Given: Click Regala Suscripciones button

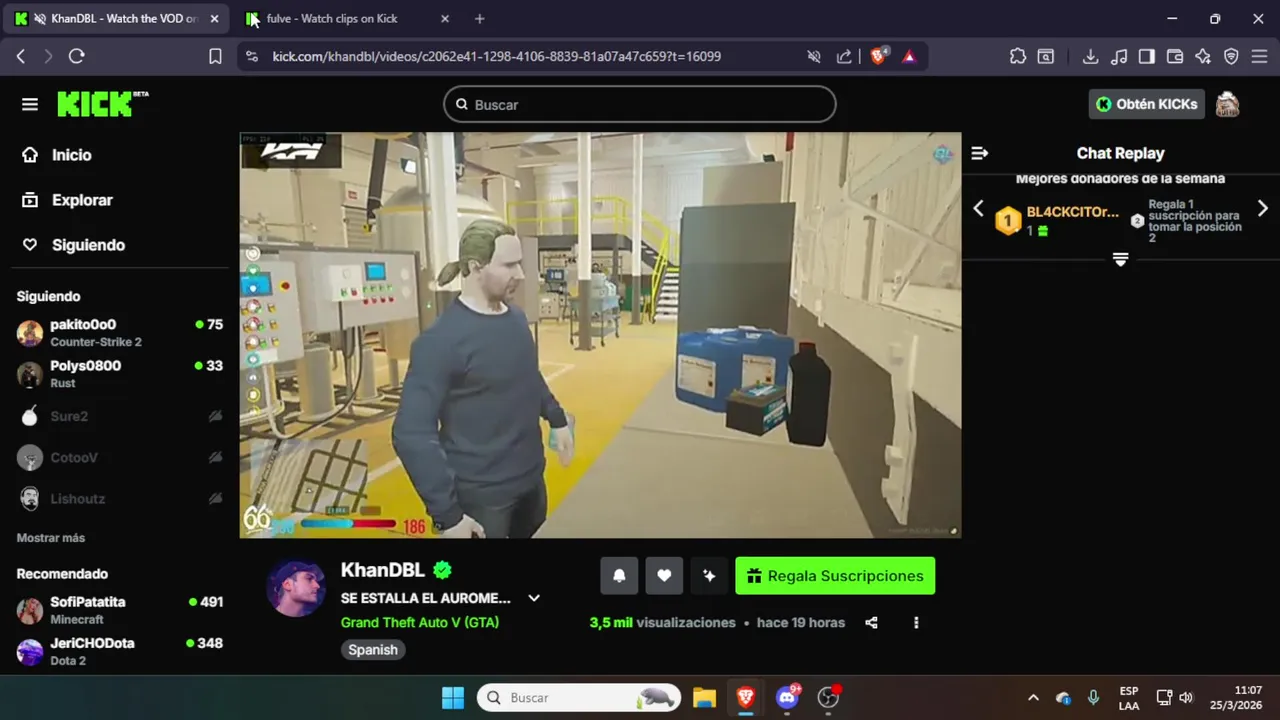Looking at the screenshot, I should click(x=835, y=576).
